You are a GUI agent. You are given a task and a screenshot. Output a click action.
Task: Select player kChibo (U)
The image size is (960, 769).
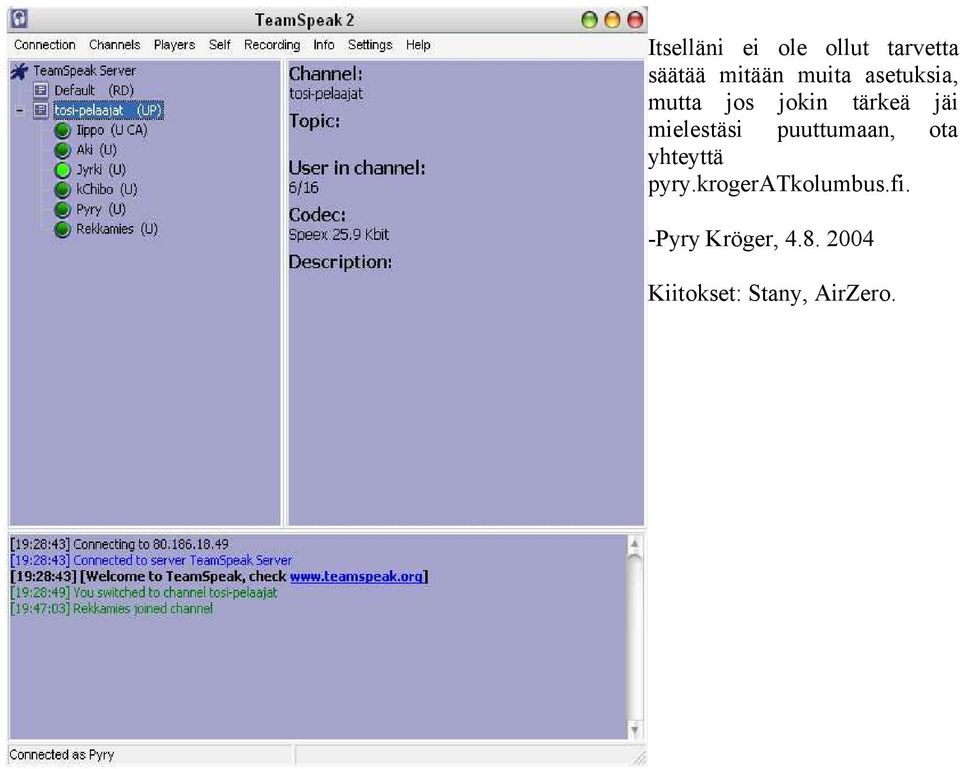pos(107,189)
